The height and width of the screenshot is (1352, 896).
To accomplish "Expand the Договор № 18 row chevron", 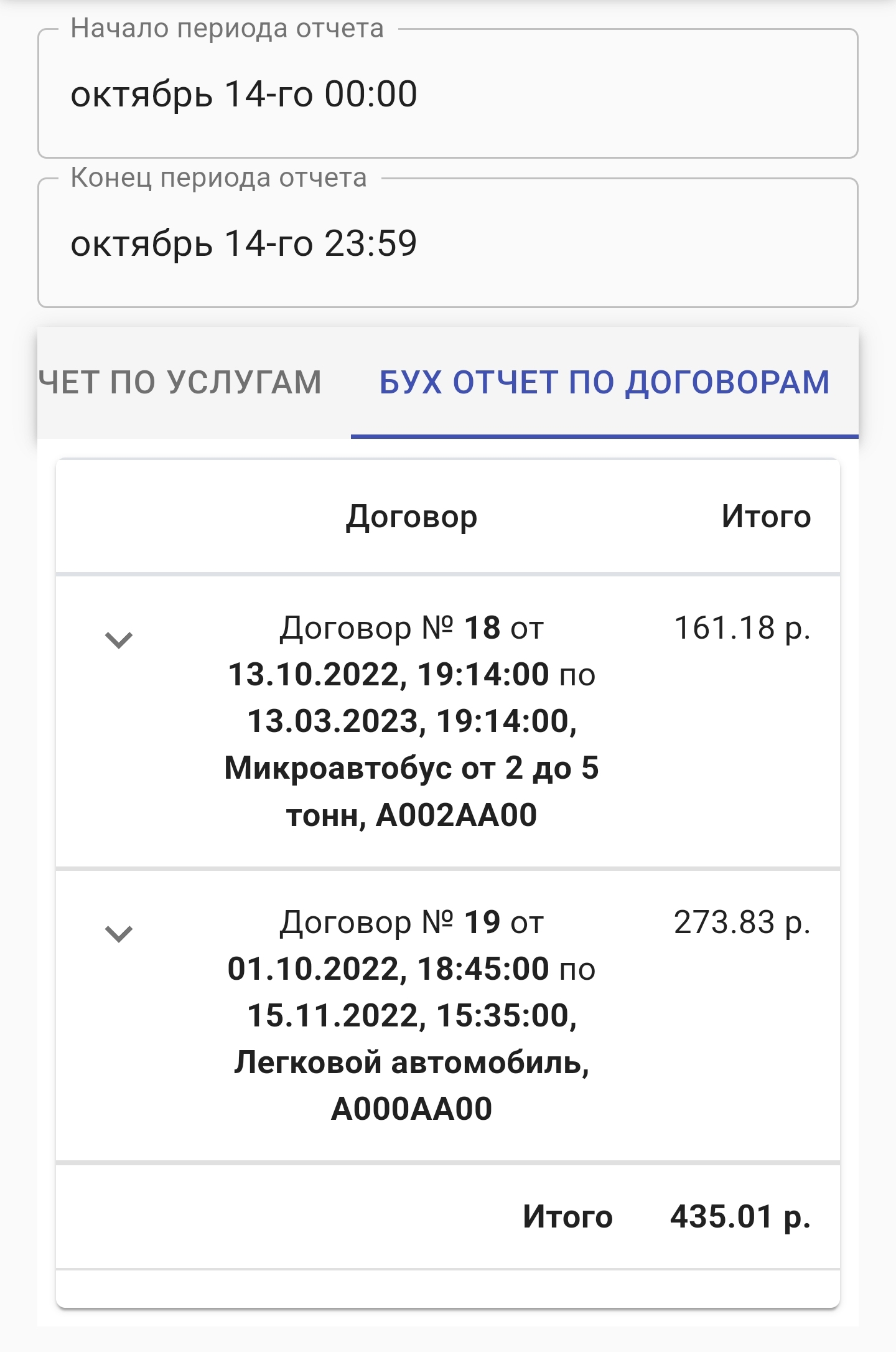I will click(x=118, y=640).
